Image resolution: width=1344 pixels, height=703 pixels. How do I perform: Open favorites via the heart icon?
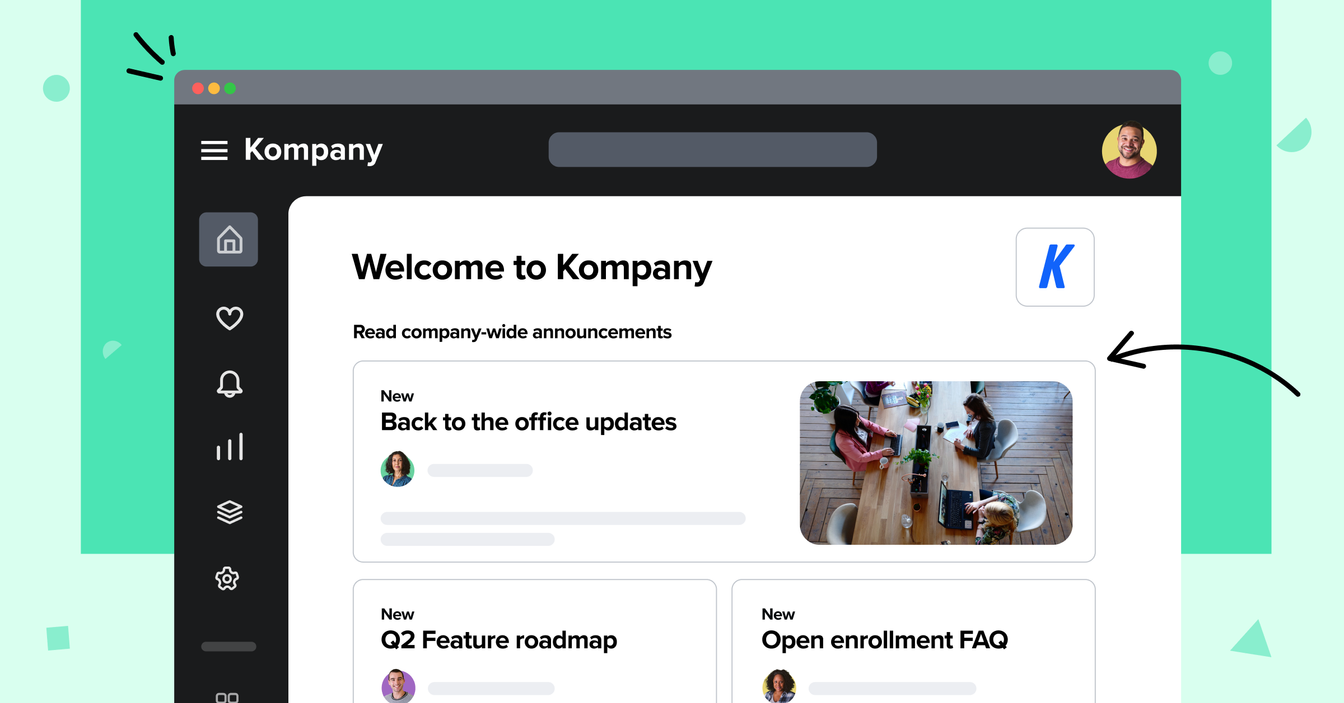click(229, 318)
